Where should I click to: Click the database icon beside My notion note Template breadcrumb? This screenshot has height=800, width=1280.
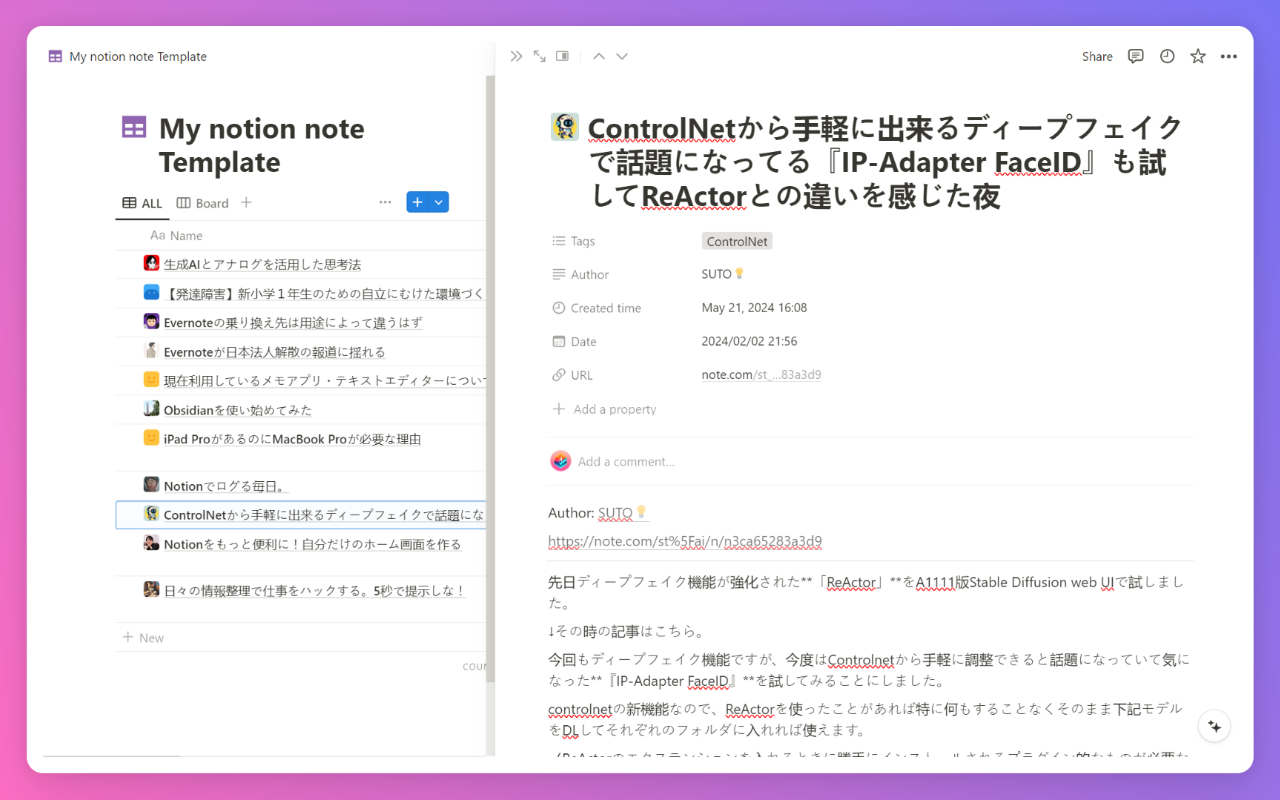pyautogui.click(x=55, y=57)
